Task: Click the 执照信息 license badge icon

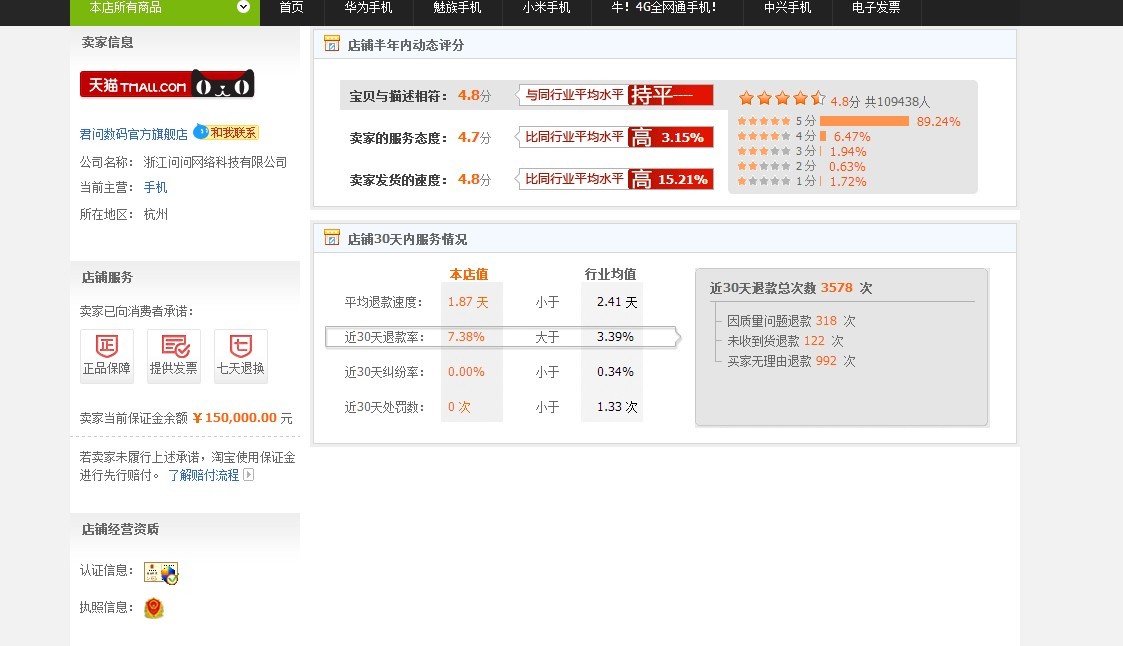Action: [x=154, y=608]
